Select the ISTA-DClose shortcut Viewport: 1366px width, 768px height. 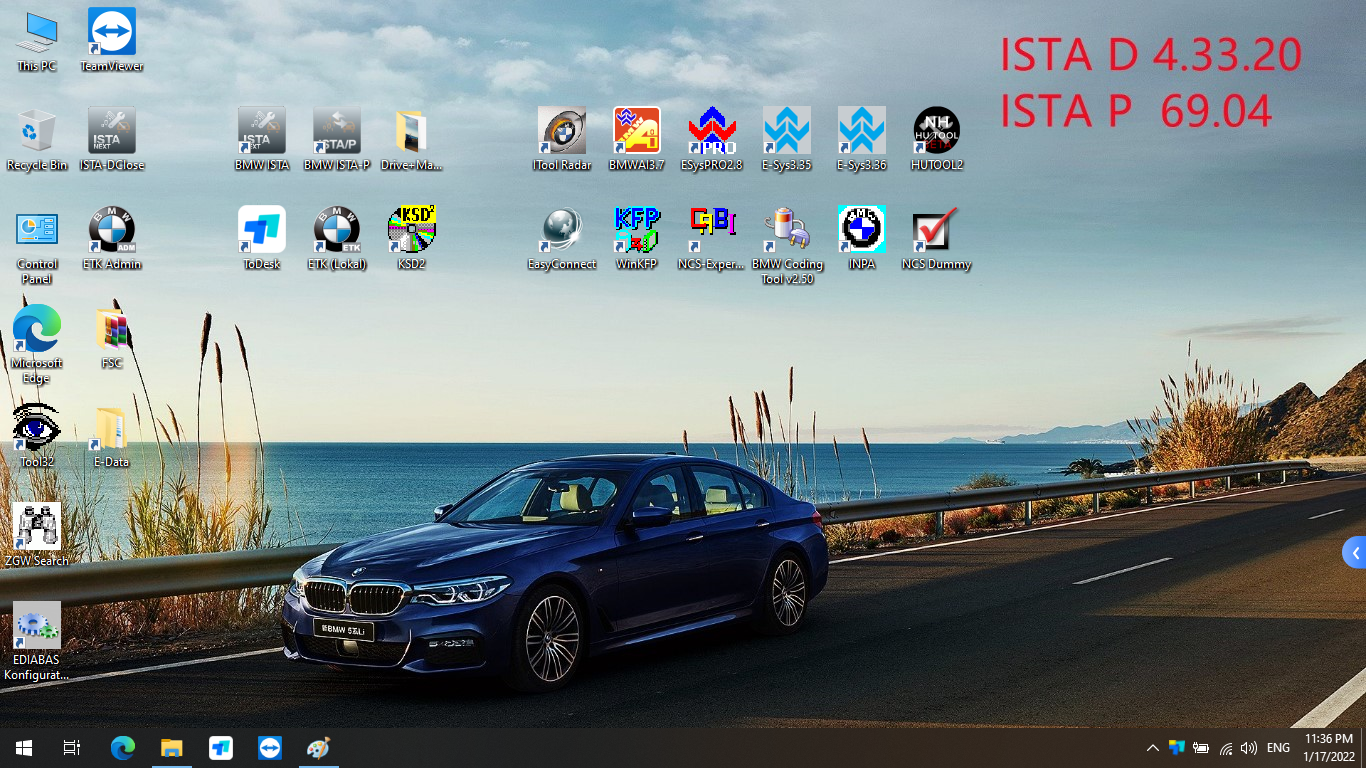[x=112, y=139]
